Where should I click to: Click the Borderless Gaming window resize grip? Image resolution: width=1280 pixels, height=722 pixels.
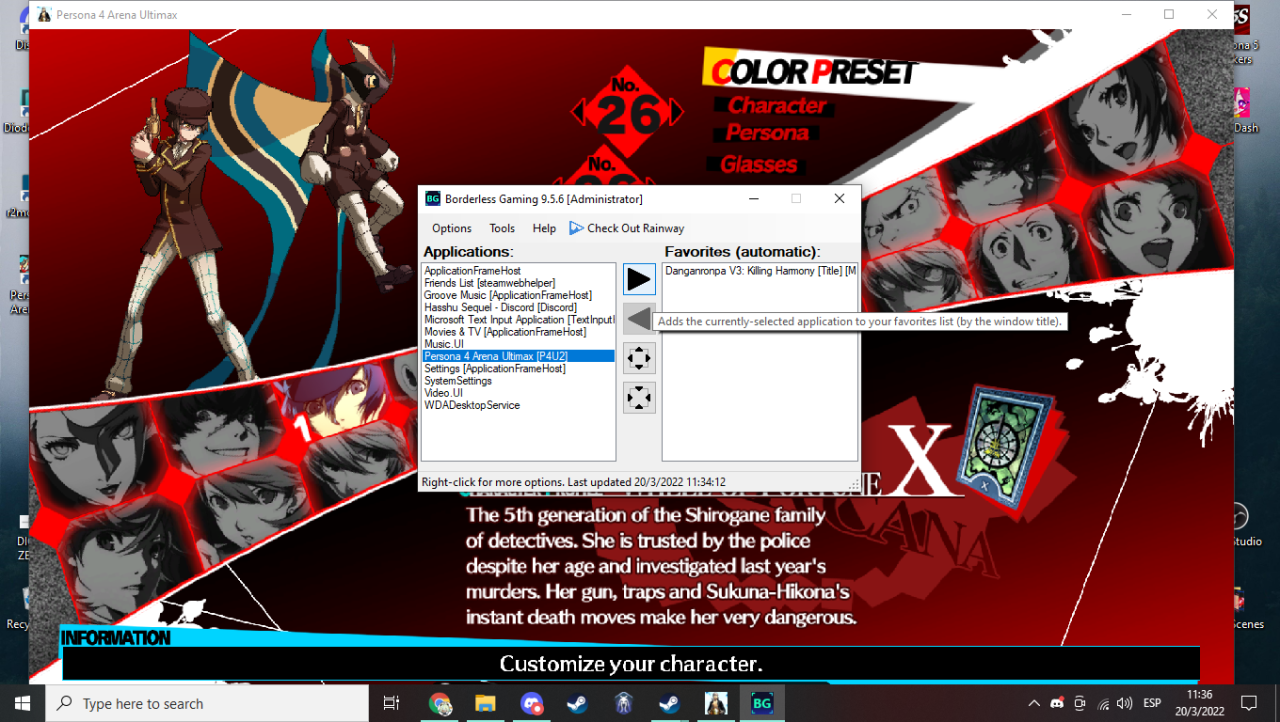[x=854, y=486]
